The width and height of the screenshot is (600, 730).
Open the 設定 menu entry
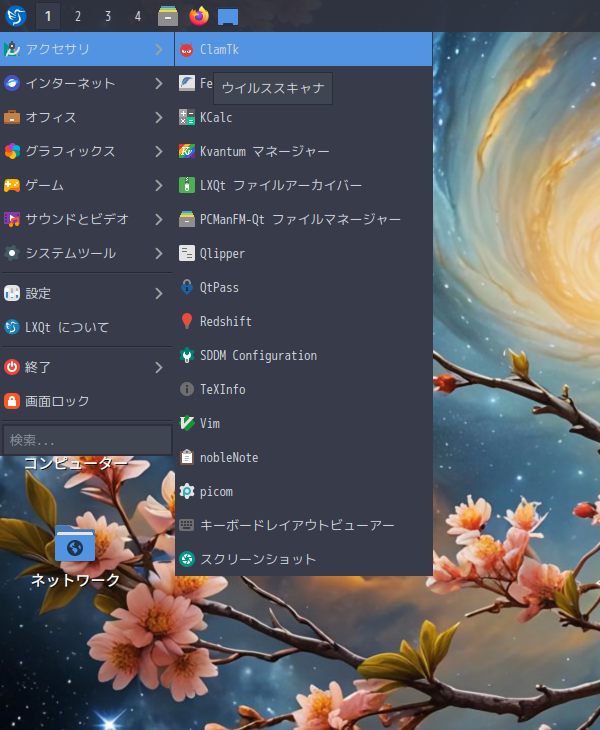[x=87, y=293]
